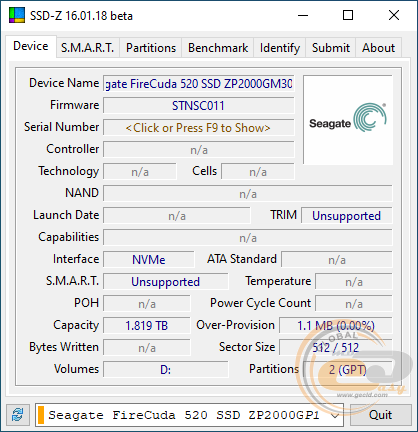Viewport: 418px width, 432px height.
Task: Click the Launch Date n/a field
Action: click(x=177, y=216)
